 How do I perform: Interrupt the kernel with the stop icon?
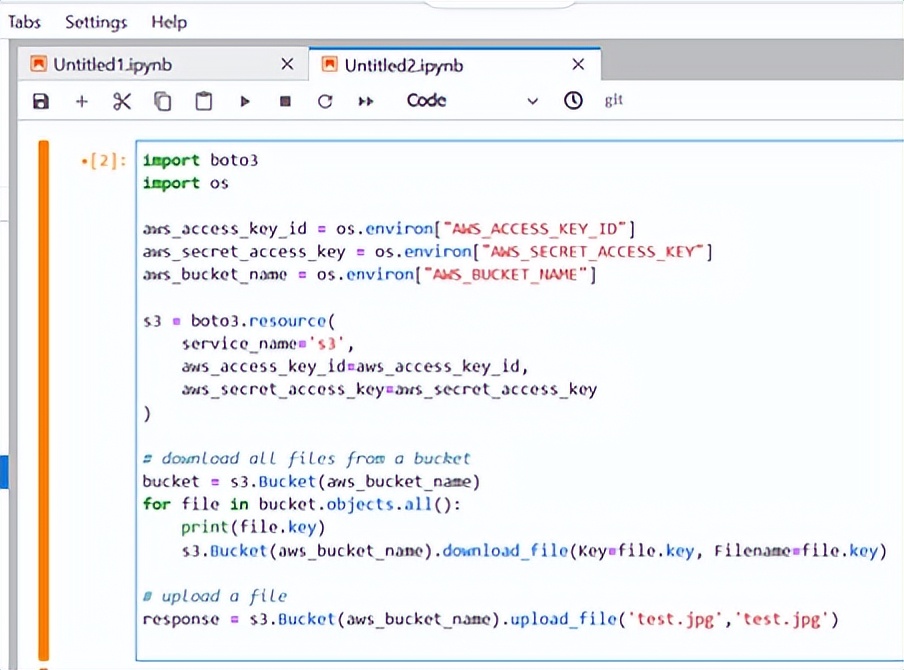pos(284,100)
